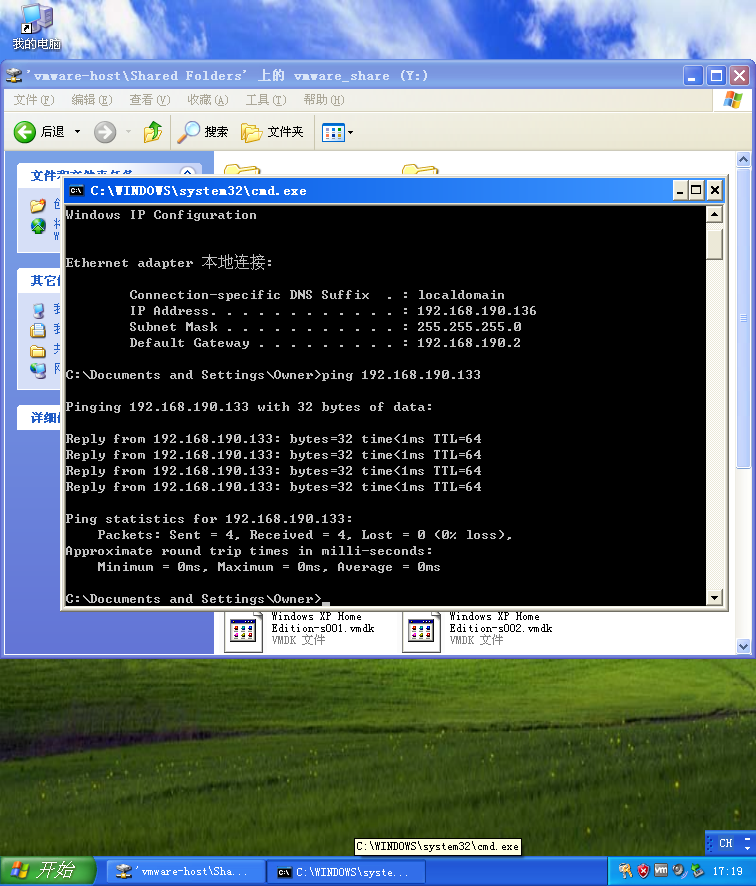The height and width of the screenshot is (886, 756).
Task: Click the views icon button
Action: pos(333,133)
